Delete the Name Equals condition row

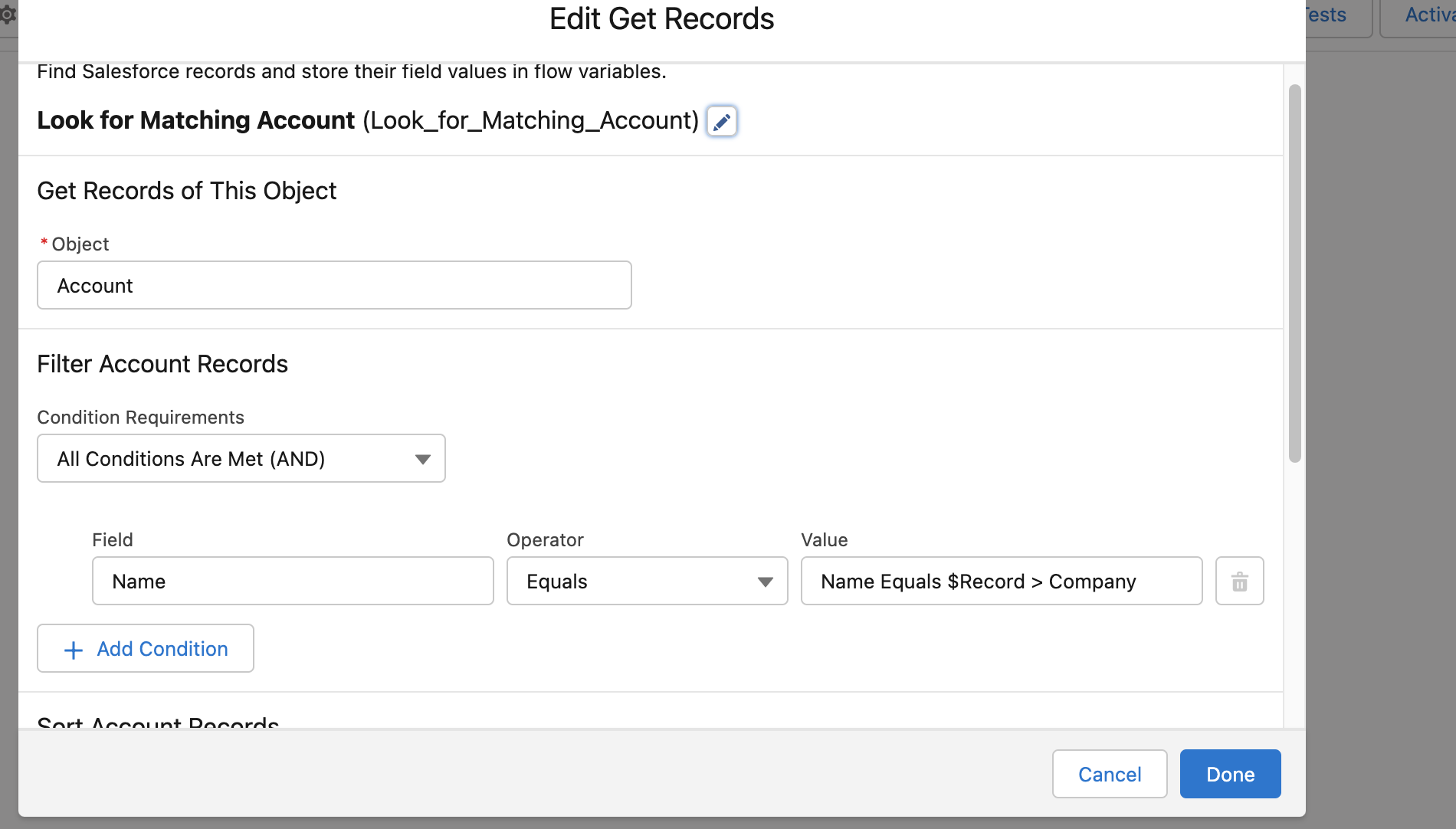pyautogui.click(x=1239, y=582)
